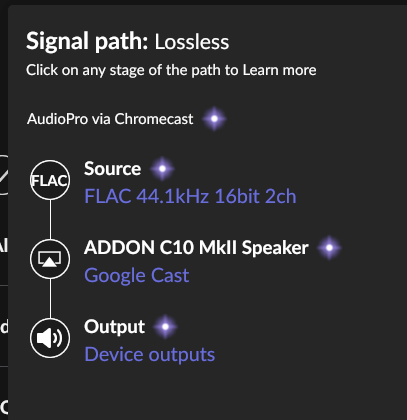Click the lossless star beside Source
Image resolution: width=407 pixels, height=420 pixels.
coord(162,169)
